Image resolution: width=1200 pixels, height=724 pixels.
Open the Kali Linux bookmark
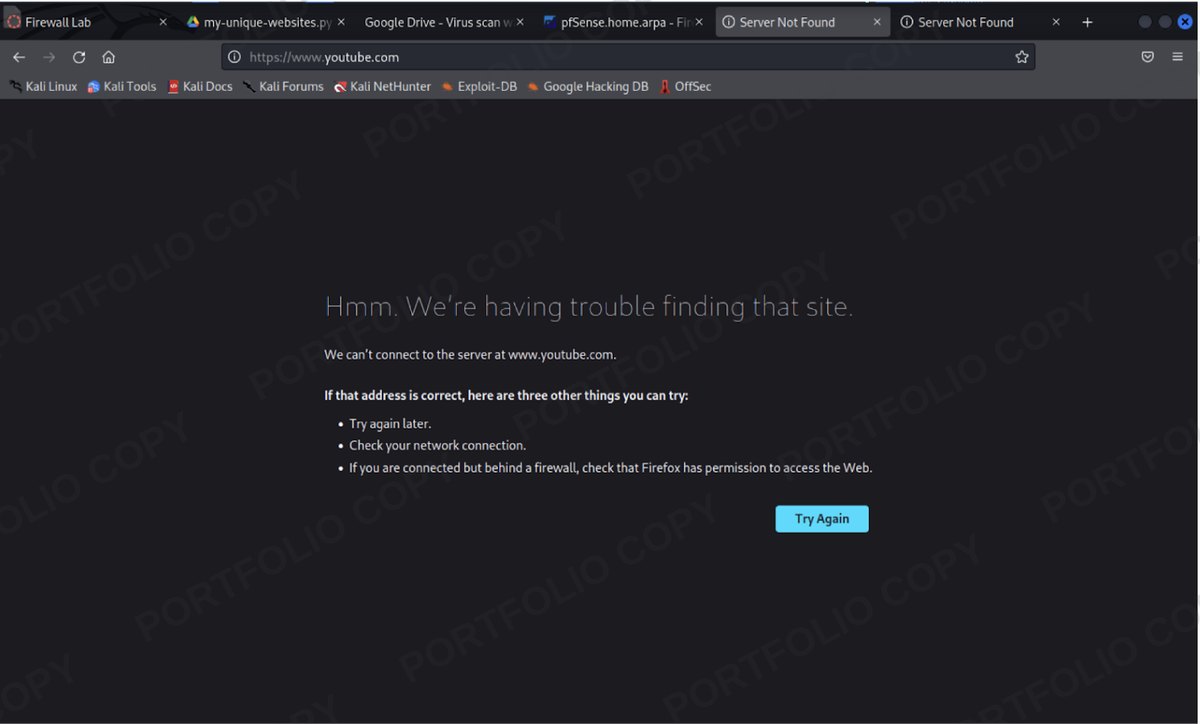43,87
